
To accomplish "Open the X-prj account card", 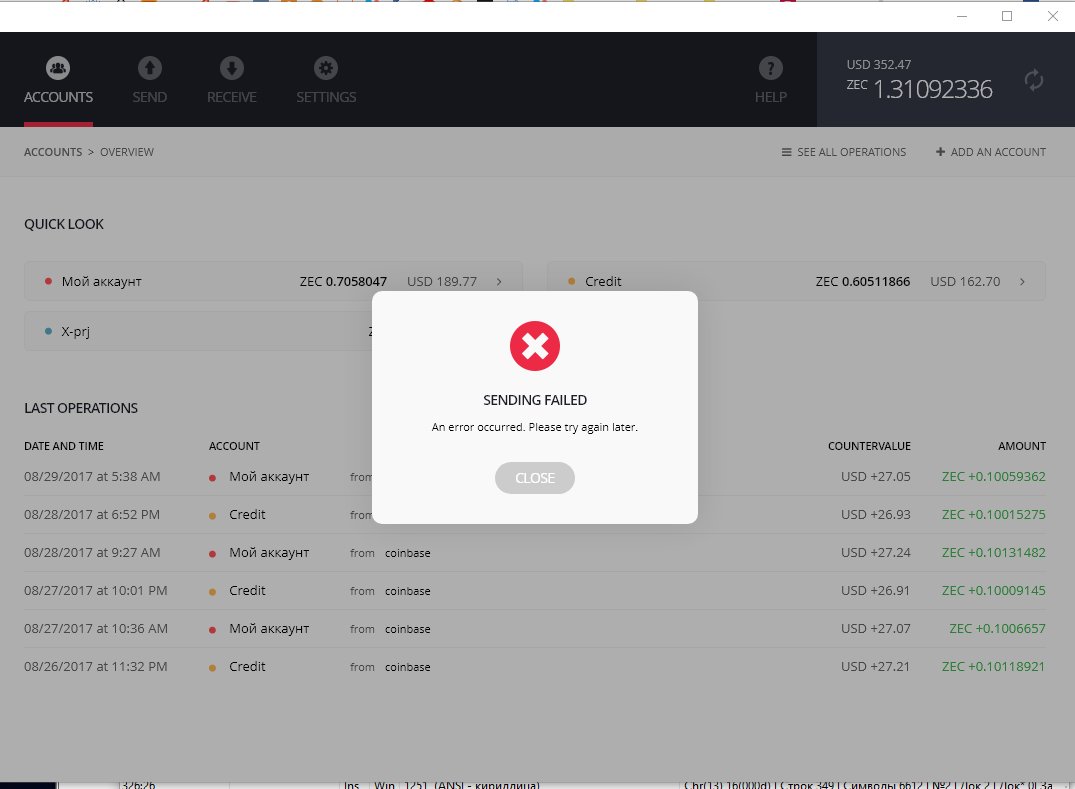I will click(199, 331).
